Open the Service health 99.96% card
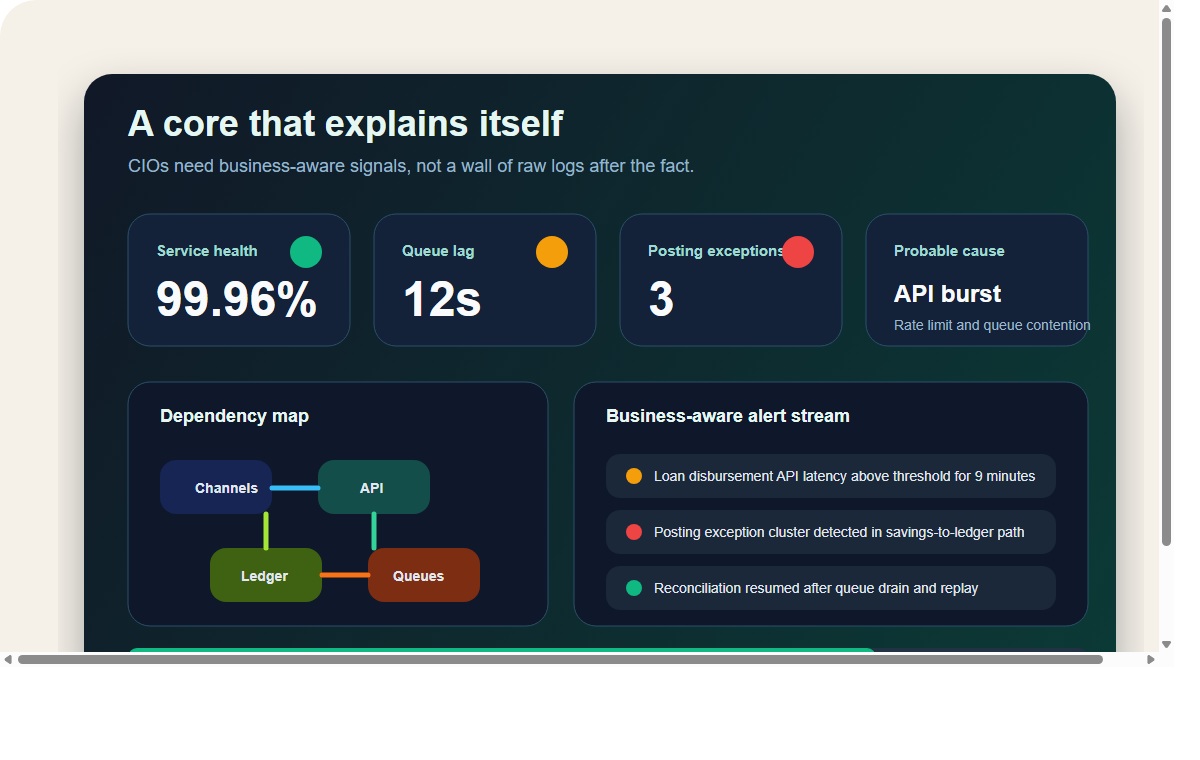This screenshot has height=760, width=1200. pos(238,279)
